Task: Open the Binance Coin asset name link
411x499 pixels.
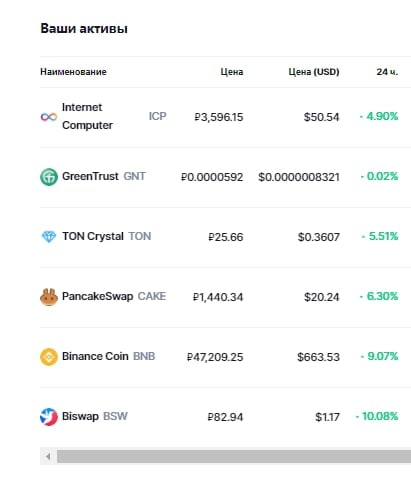Action: [95, 356]
